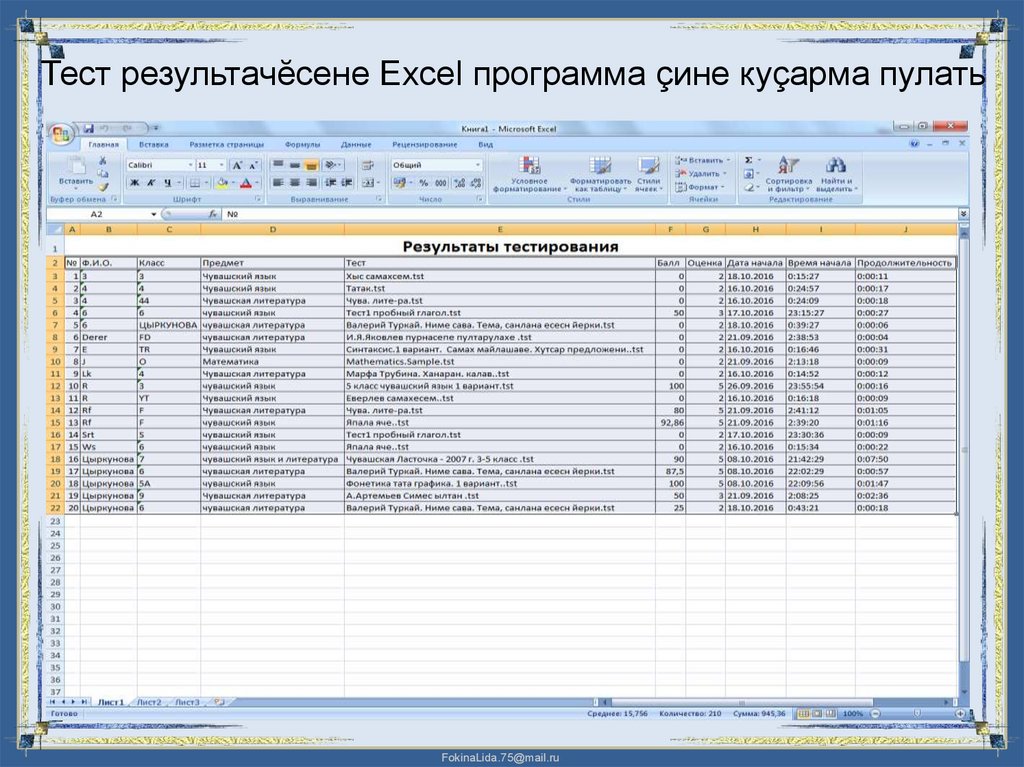Open the Общий number format dropdown
The height and width of the screenshot is (767, 1024).
click(478, 165)
